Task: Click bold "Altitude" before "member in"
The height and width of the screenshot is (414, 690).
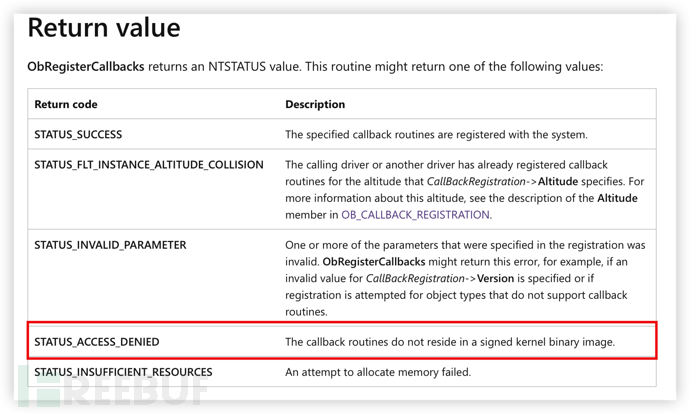Action: [x=615, y=198]
